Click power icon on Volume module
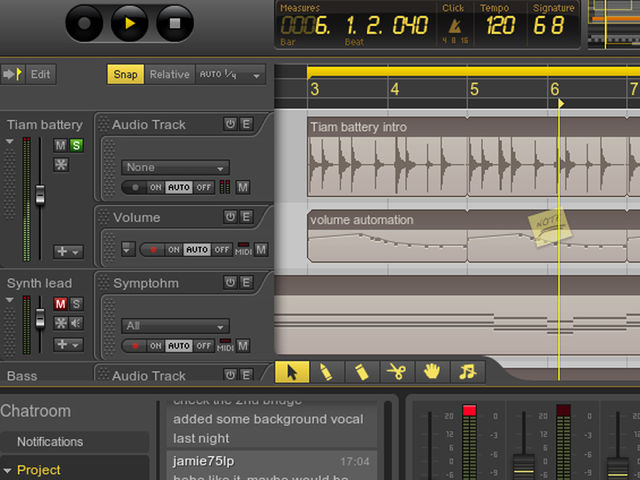 coord(230,217)
